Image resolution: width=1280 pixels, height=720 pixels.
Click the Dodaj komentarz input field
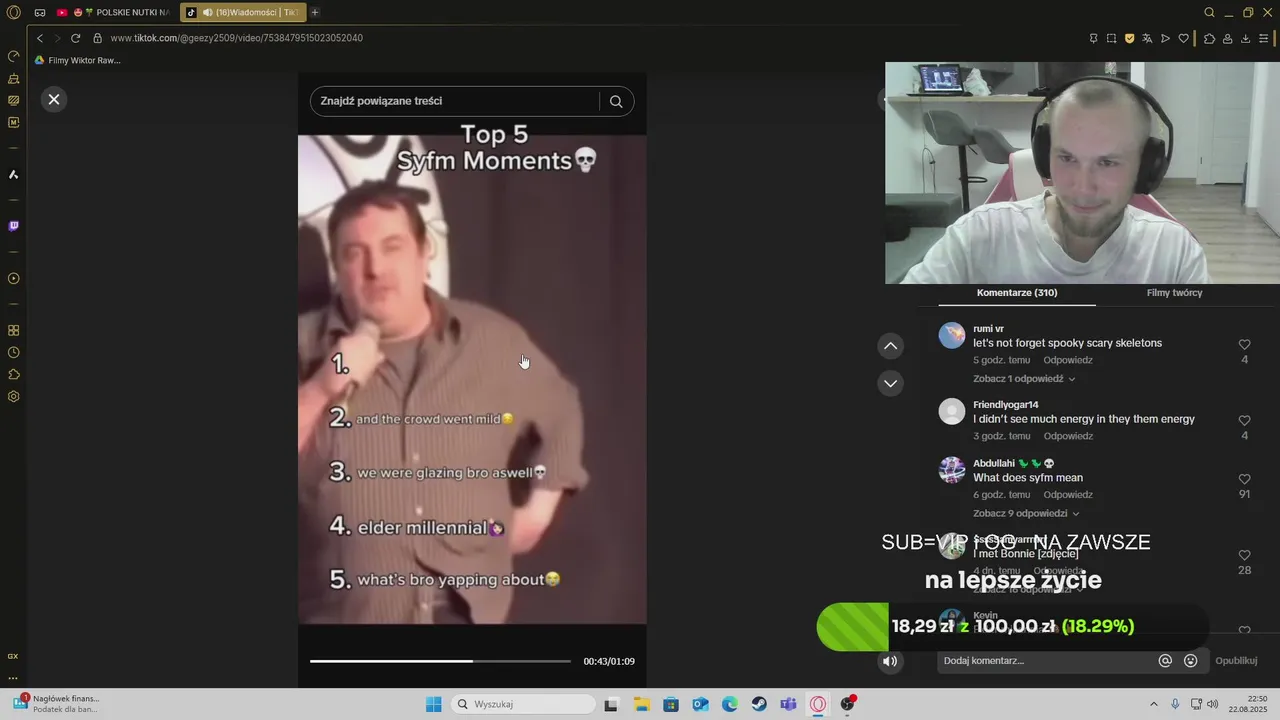(x=1047, y=661)
